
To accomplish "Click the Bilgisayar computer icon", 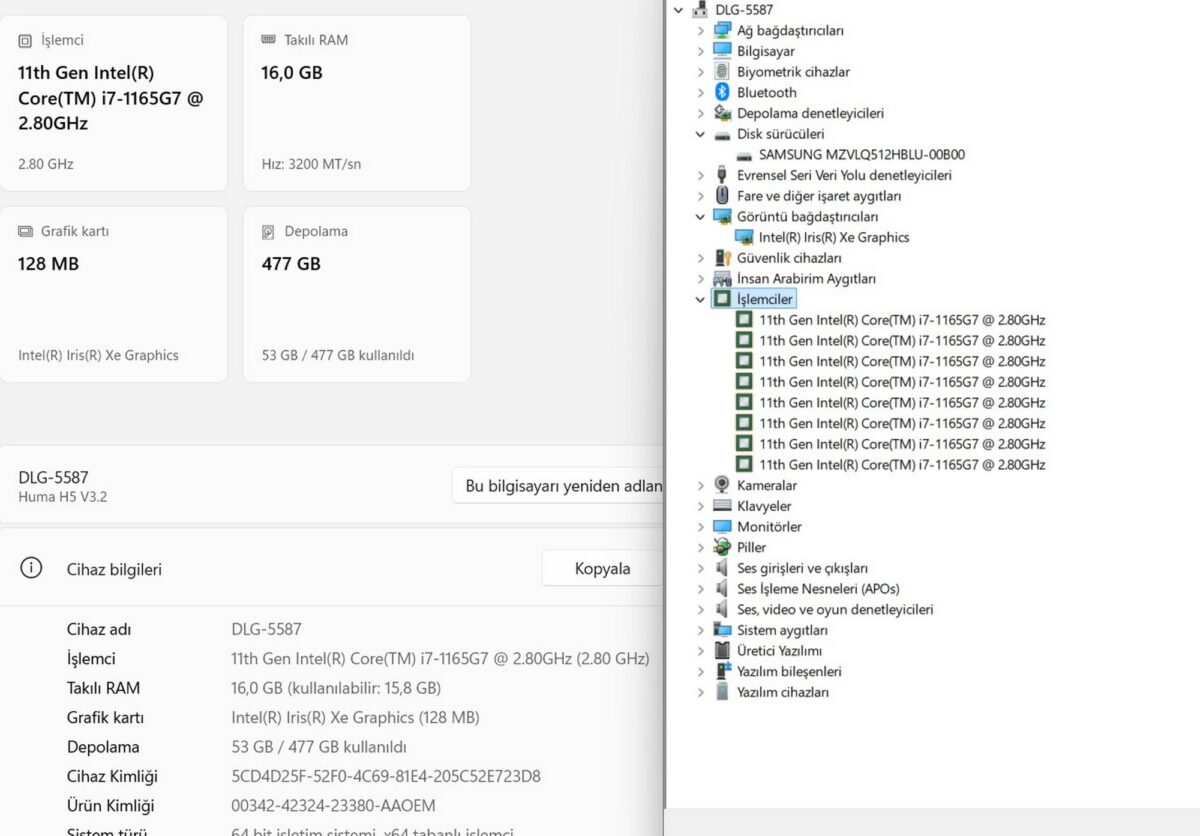I will (x=722, y=51).
